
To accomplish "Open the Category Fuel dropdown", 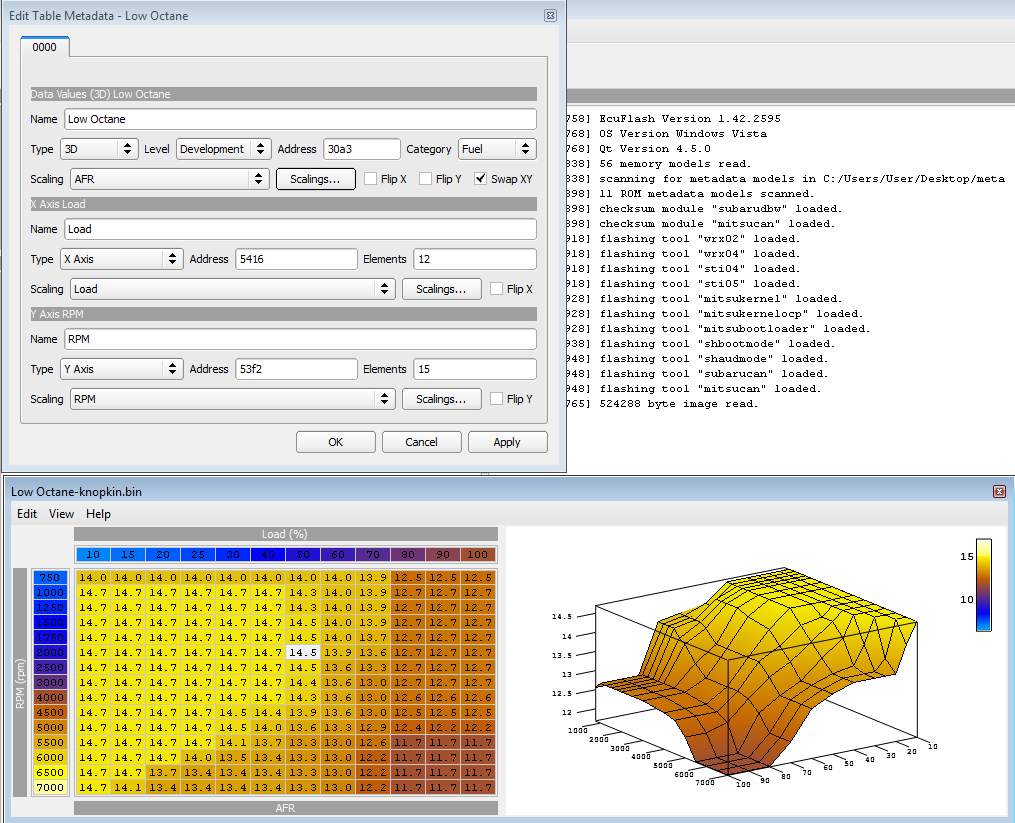I will [498, 149].
